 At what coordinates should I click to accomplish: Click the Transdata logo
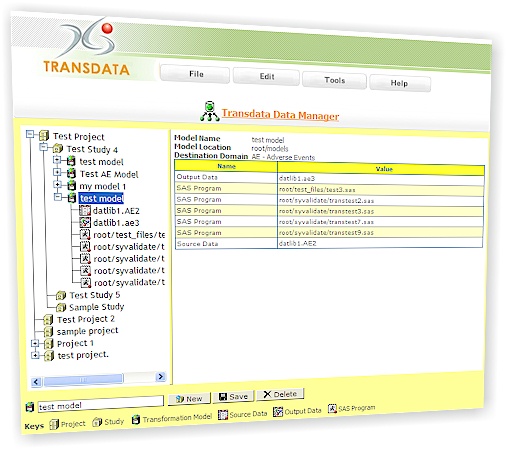click(x=87, y=47)
